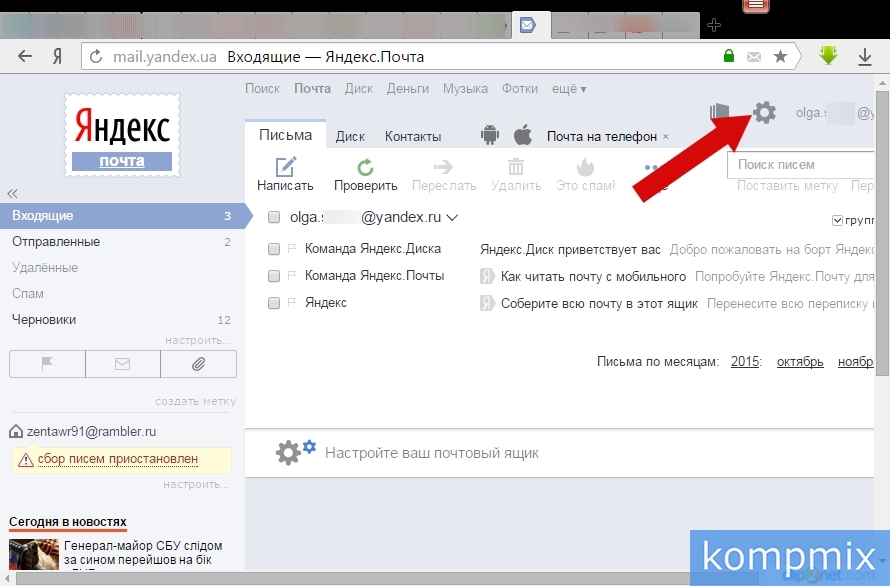The width and height of the screenshot is (890, 586).
Task: Filter by attachments paperclip icon
Action: (198, 364)
